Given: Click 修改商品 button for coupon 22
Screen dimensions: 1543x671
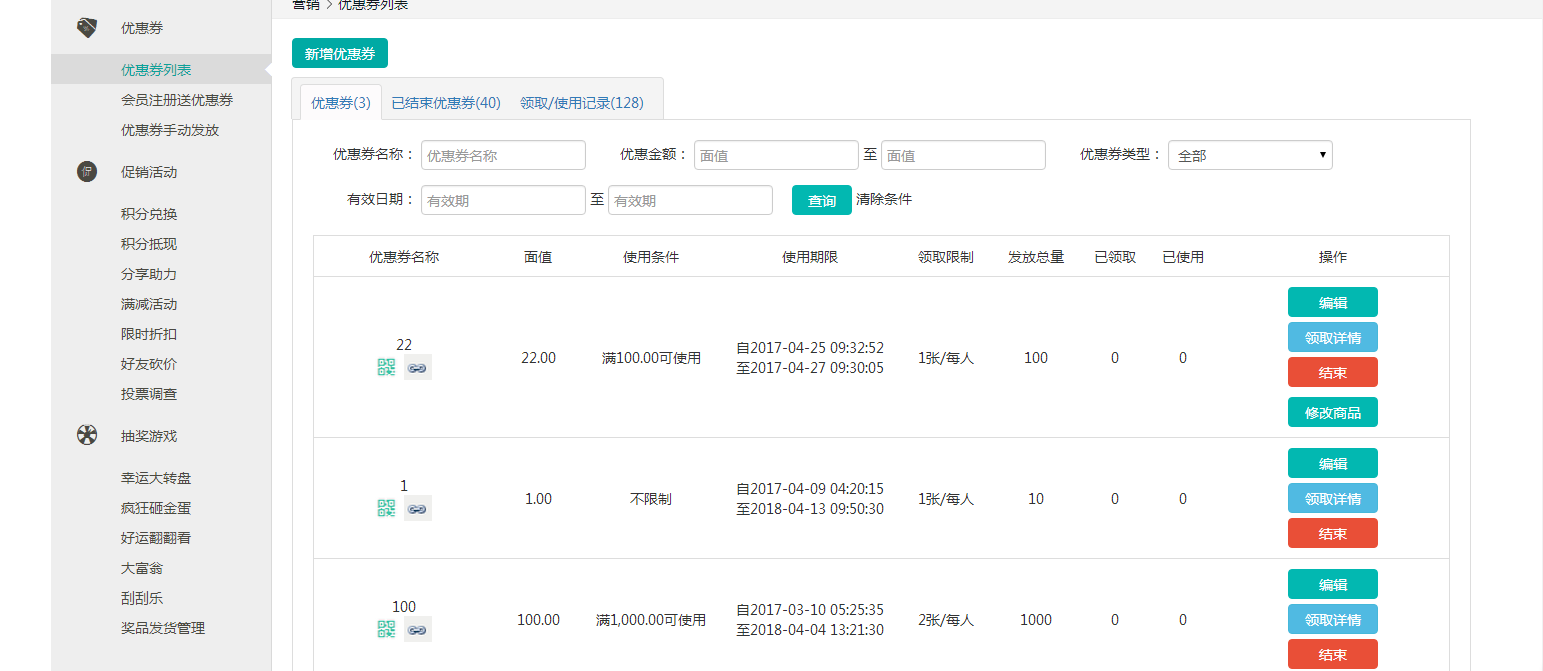Looking at the screenshot, I should [x=1332, y=412].
